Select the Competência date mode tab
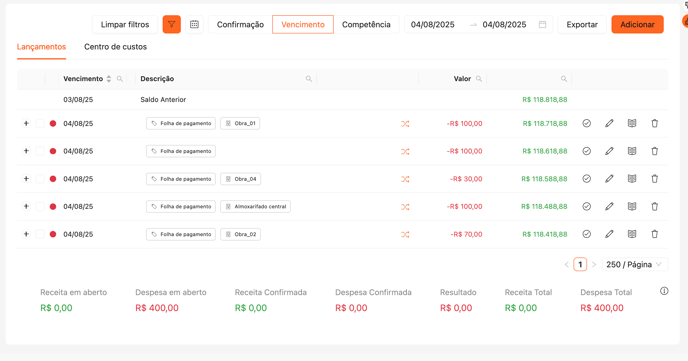The image size is (688, 361). click(366, 25)
